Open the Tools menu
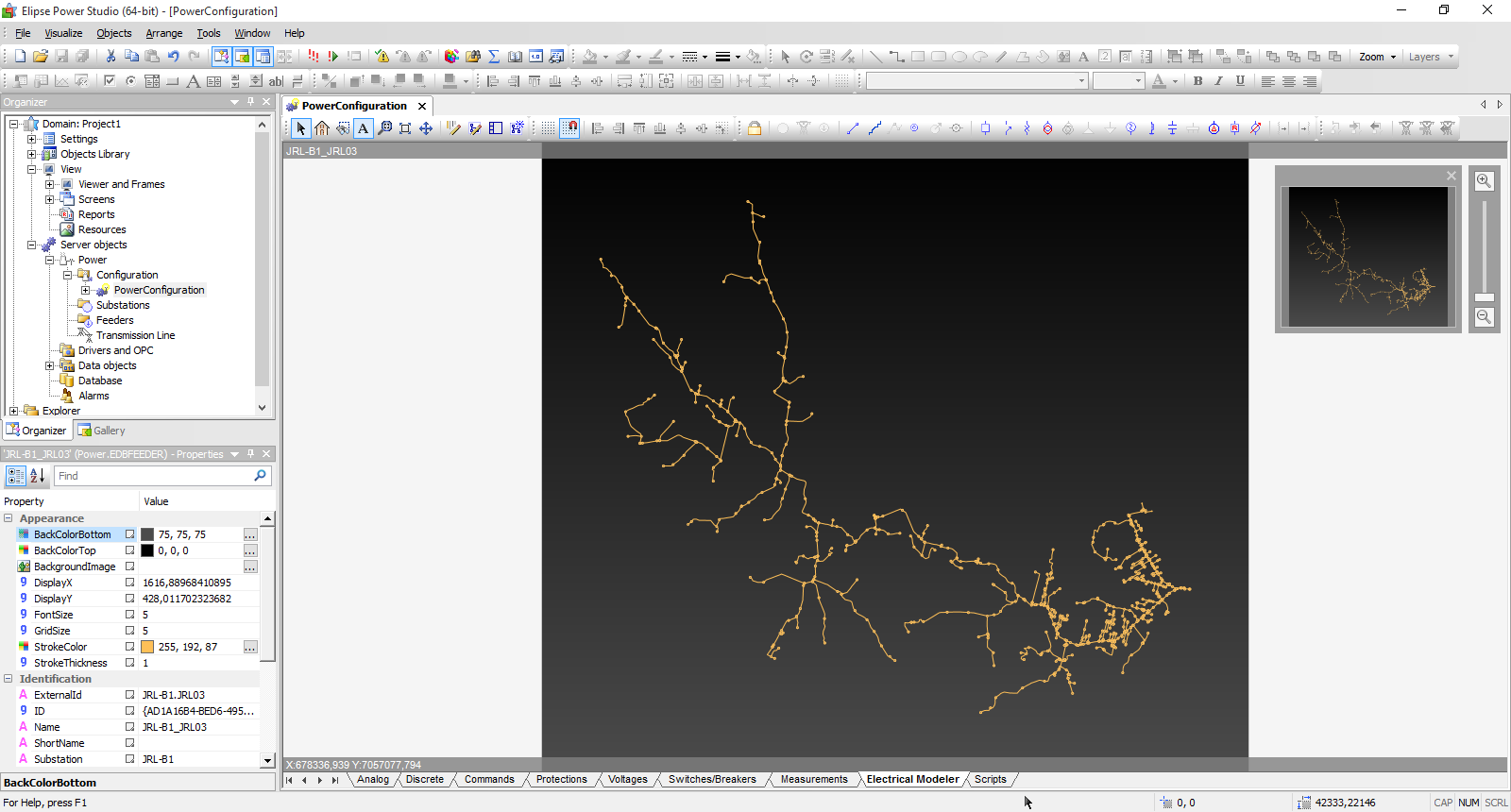Viewport: 1511px width, 812px height. click(209, 33)
